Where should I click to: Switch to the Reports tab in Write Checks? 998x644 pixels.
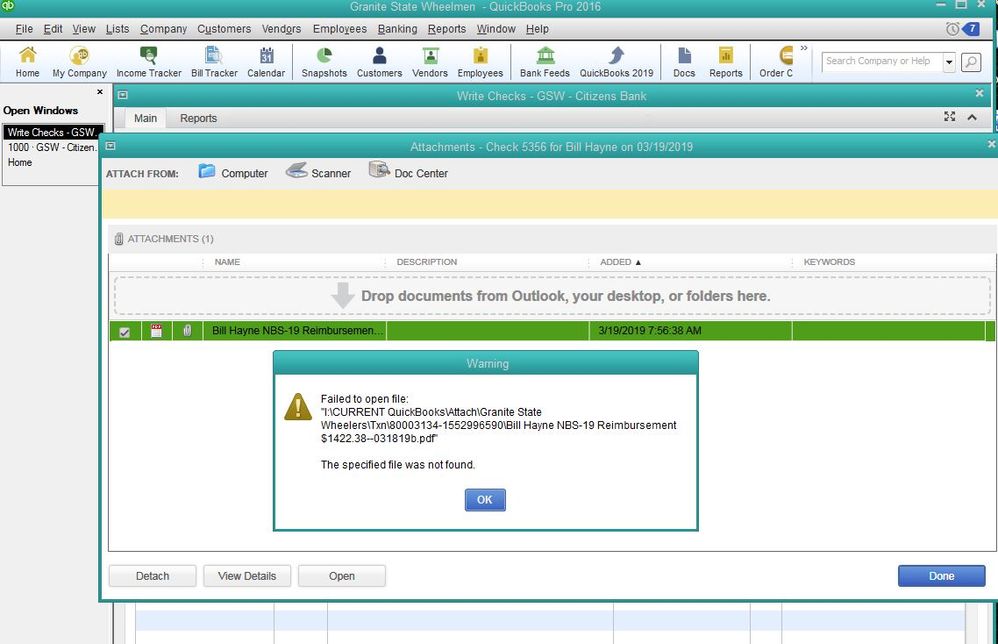[199, 118]
